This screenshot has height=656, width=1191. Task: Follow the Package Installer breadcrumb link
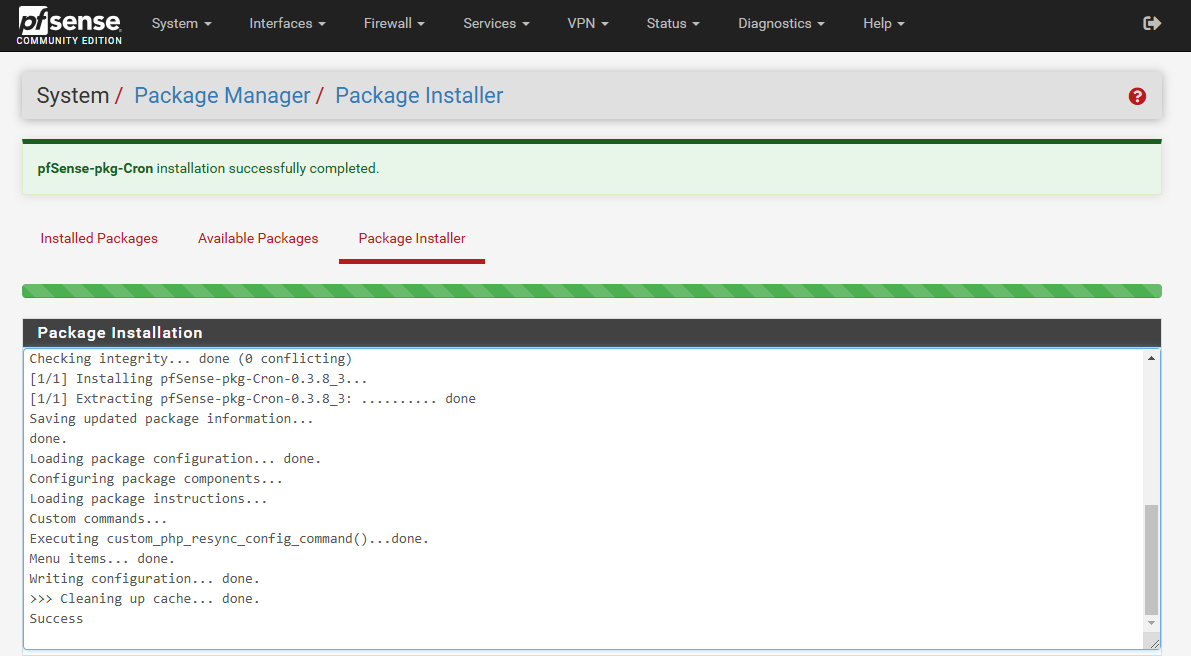[x=419, y=96]
